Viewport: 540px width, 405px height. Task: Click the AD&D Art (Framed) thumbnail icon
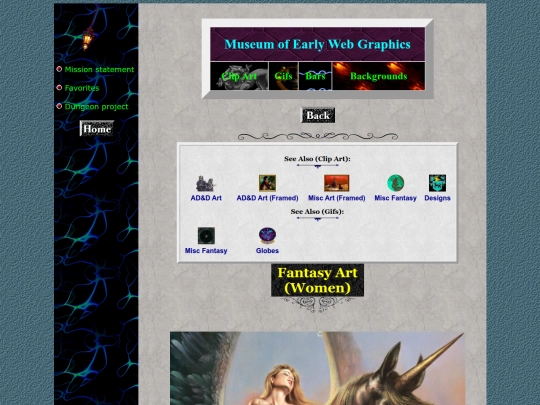[267, 183]
